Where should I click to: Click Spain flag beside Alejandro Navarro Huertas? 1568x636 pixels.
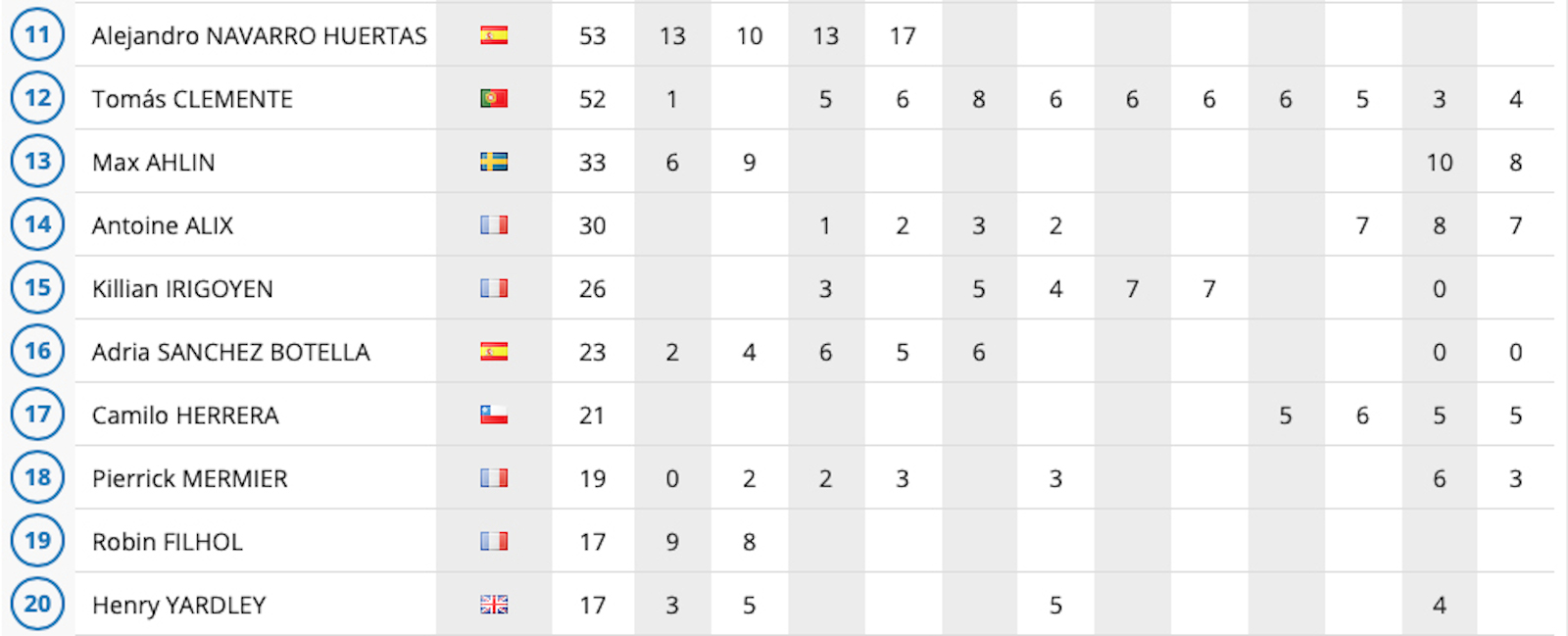[494, 35]
